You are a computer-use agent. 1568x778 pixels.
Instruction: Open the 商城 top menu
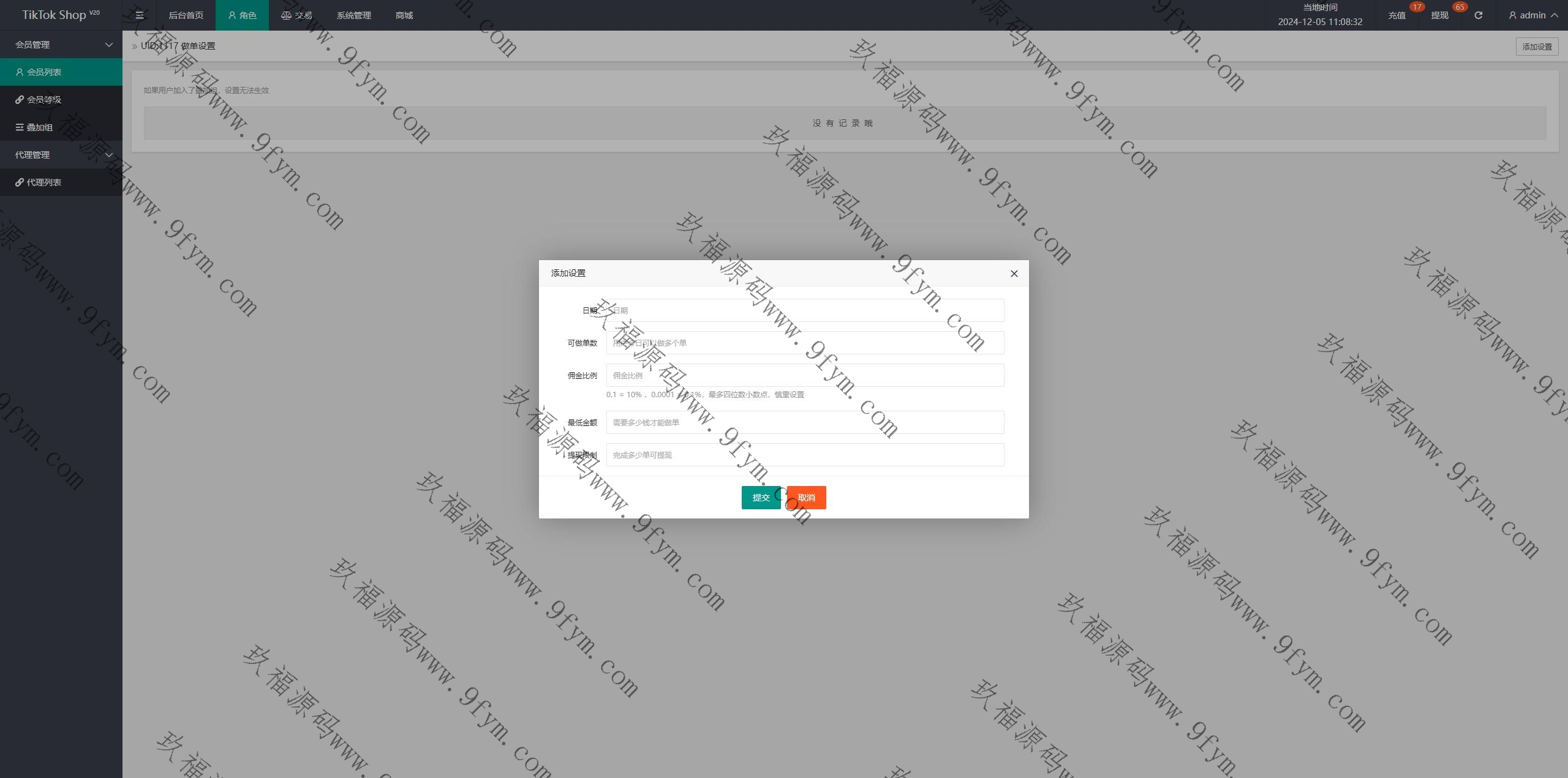coord(404,15)
